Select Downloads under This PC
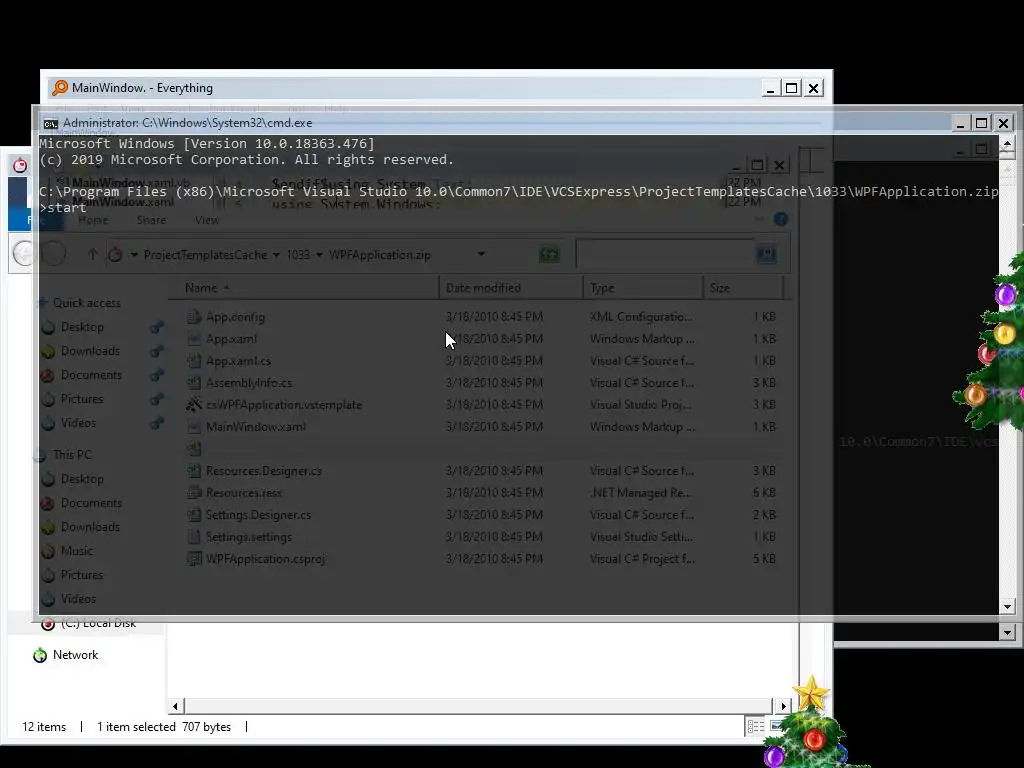The width and height of the screenshot is (1024, 768). pyautogui.click(x=90, y=527)
